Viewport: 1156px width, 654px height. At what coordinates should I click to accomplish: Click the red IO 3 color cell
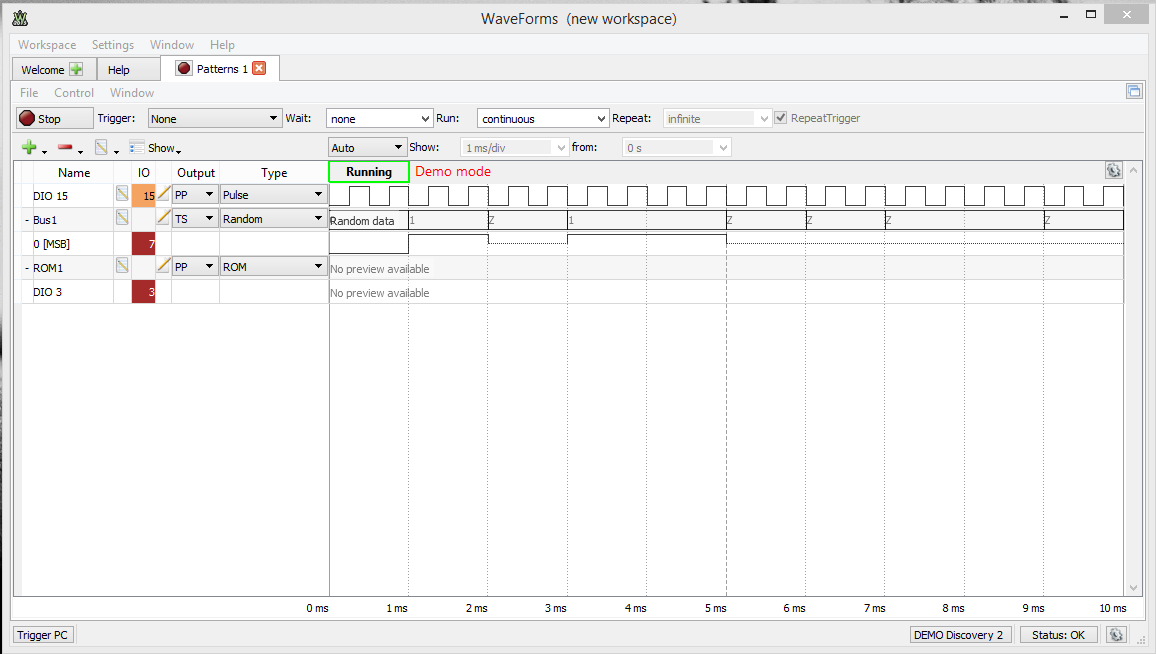(x=143, y=291)
